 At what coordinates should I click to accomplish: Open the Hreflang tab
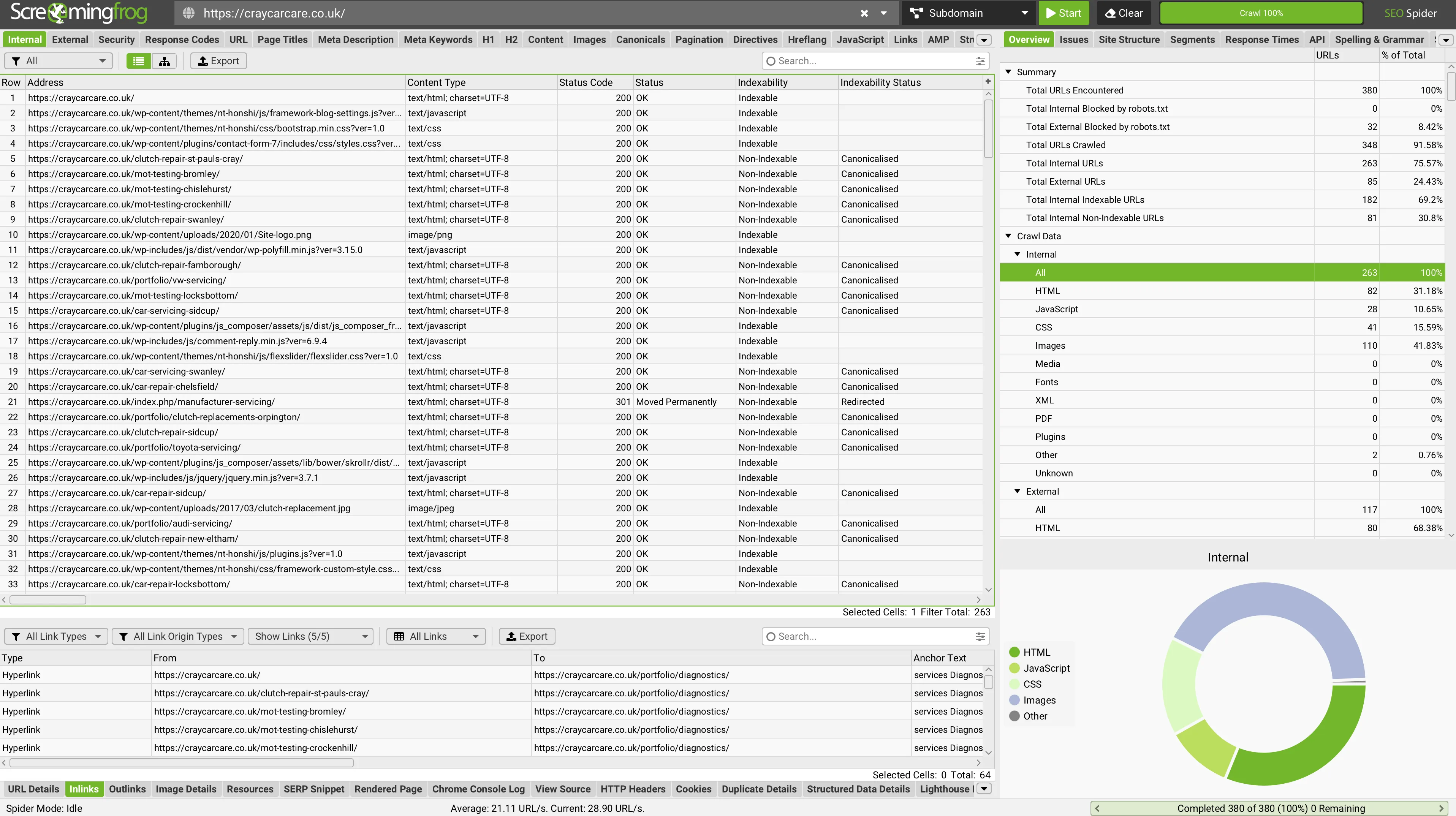[x=807, y=40]
